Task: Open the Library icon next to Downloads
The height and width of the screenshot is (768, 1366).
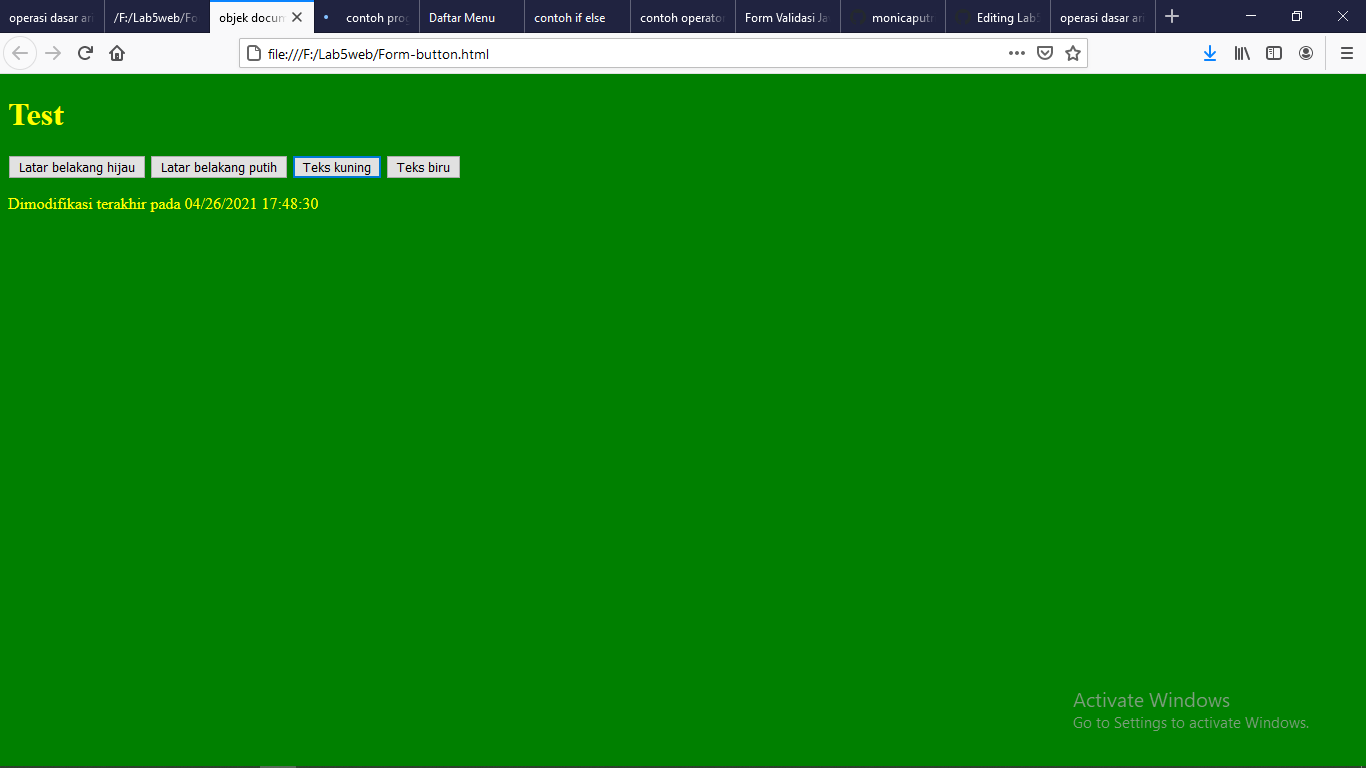Action: tap(1242, 53)
